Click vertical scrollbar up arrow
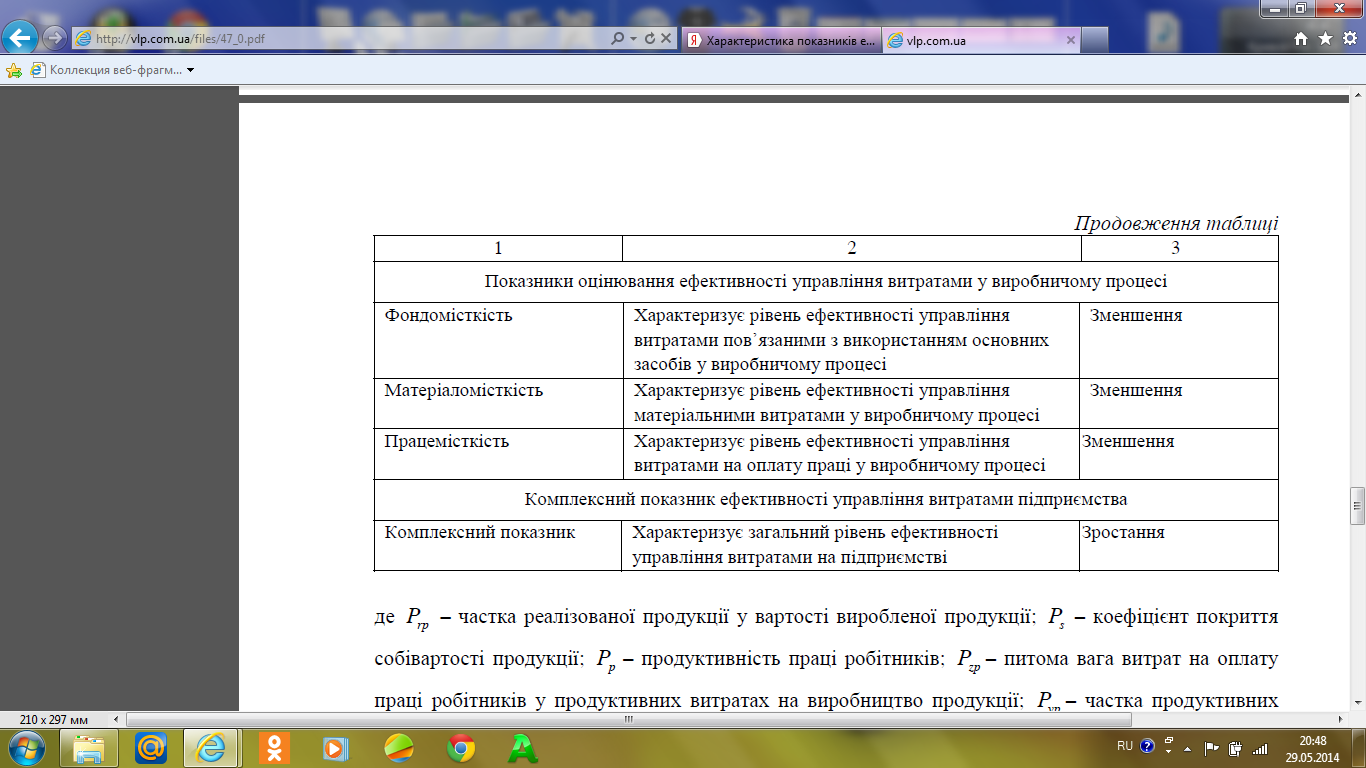The image size is (1366, 768). pos(1357,95)
